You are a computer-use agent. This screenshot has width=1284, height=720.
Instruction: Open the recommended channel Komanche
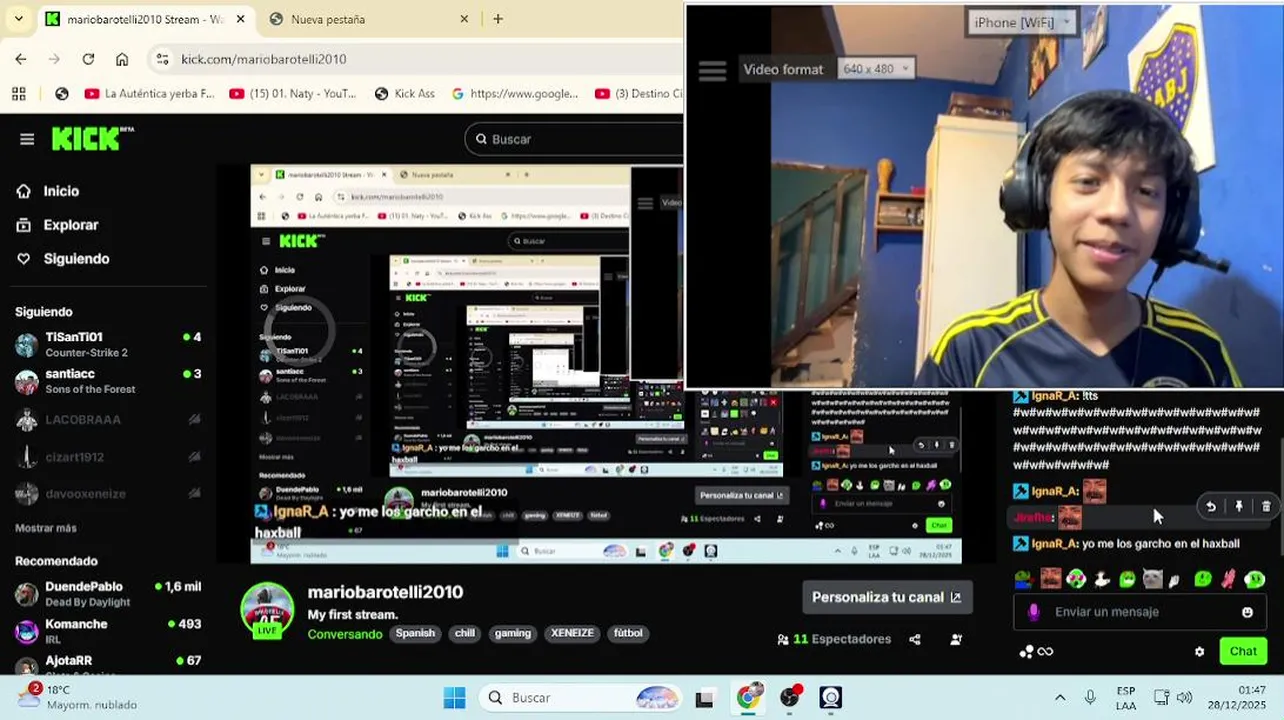coord(108,631)
